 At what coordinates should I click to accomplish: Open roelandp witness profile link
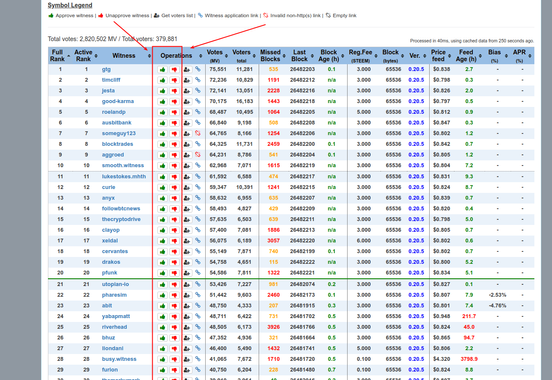click(113, 112)
